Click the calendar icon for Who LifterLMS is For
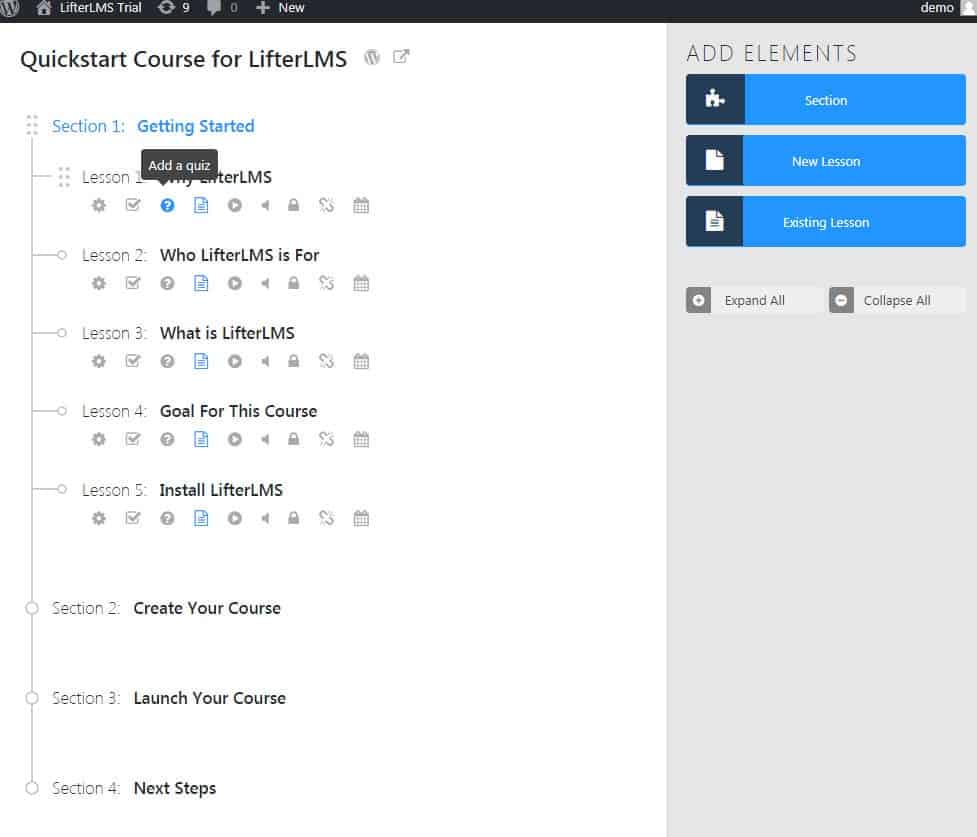977x837 pixels. tap(361, 284)
